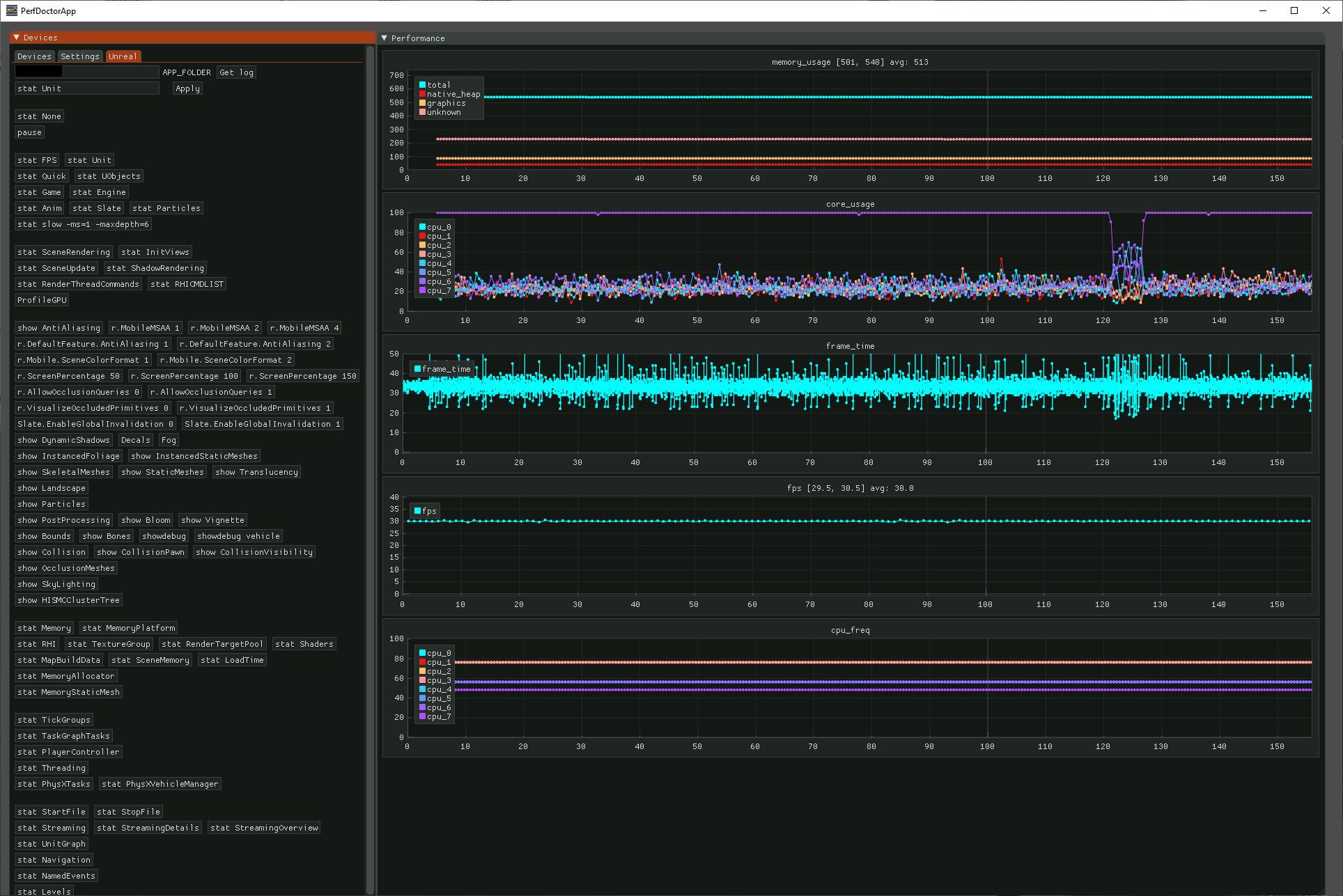Run stat StreamingOverview command
The image size is (1343, 896).
[x=264, y=828]
